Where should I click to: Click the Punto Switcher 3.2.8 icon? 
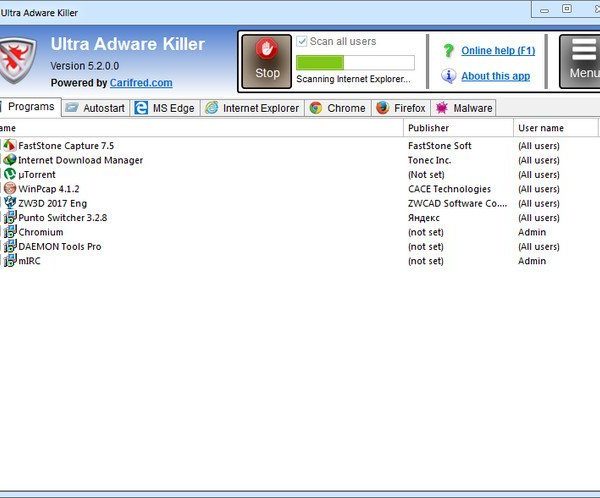tap(10, 217)
